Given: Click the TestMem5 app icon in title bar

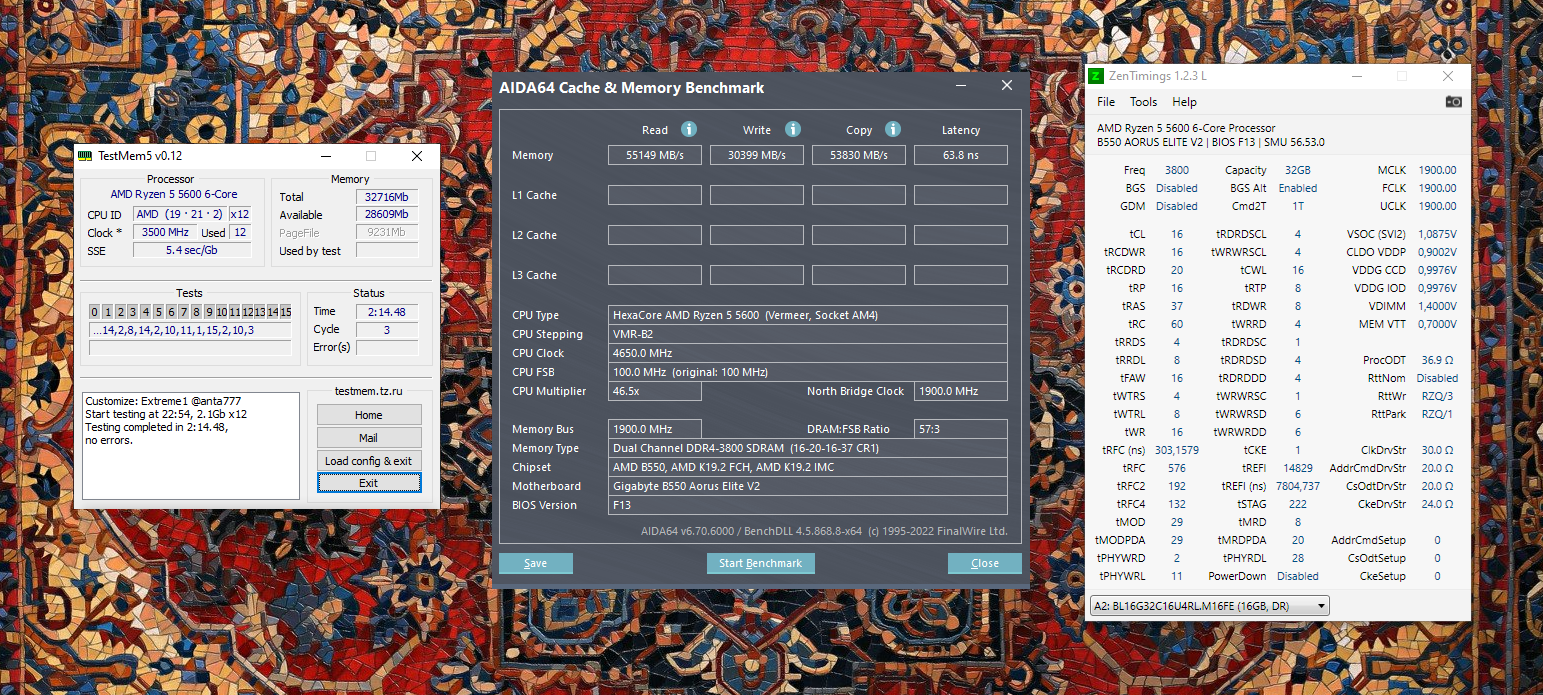Looking at the screenshot, I should coord(85,156).
